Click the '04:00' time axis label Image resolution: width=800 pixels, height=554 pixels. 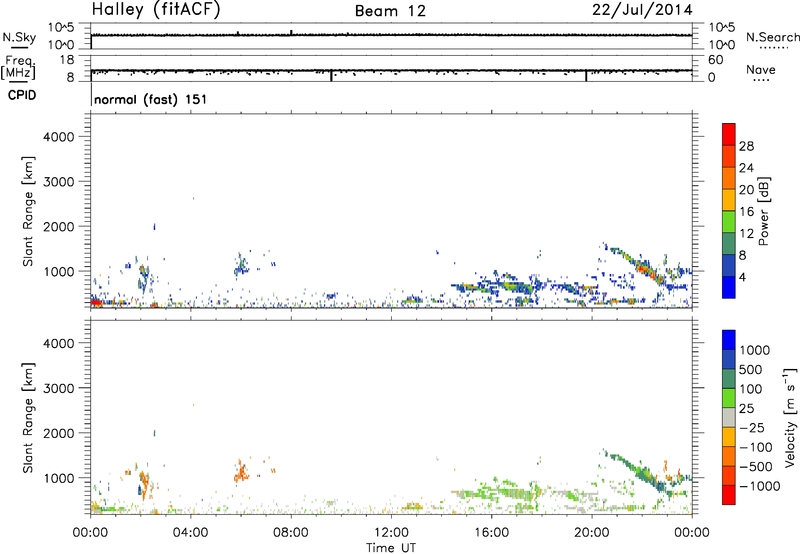point(190,533)
